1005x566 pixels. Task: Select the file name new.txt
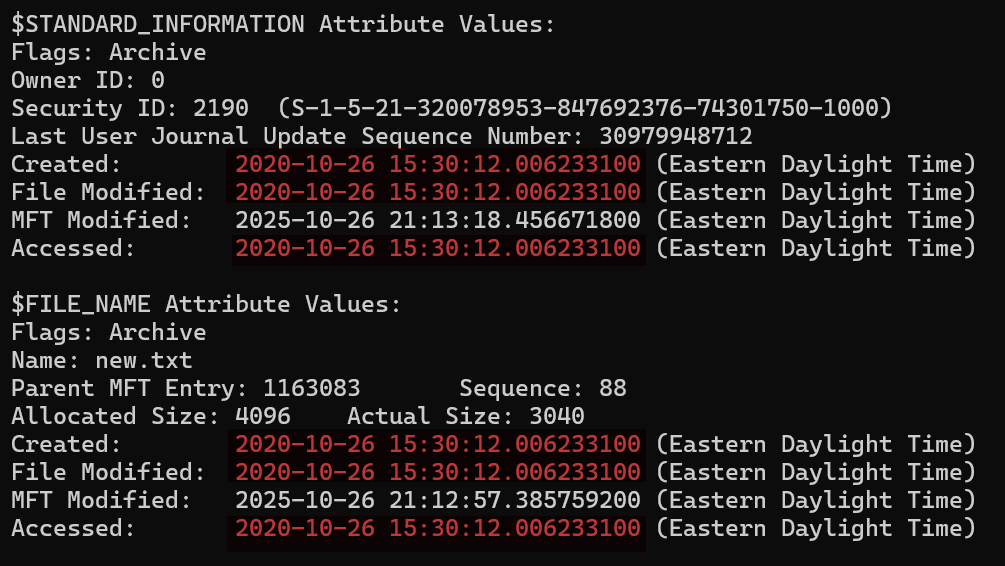tap(150, 360)
